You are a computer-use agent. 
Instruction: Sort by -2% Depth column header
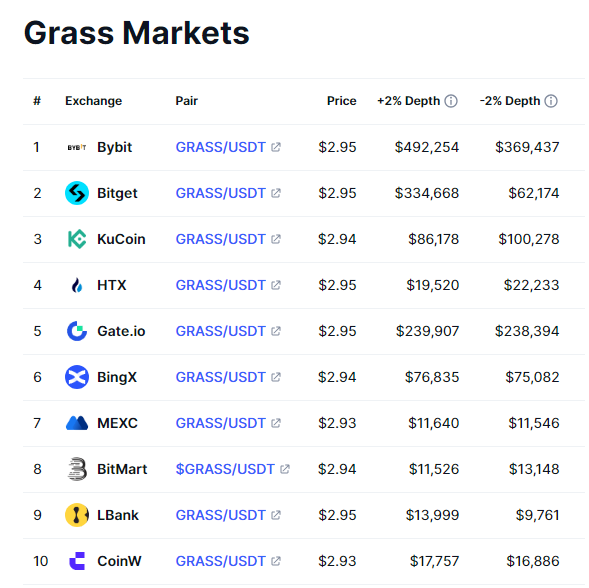coord(510,101)
